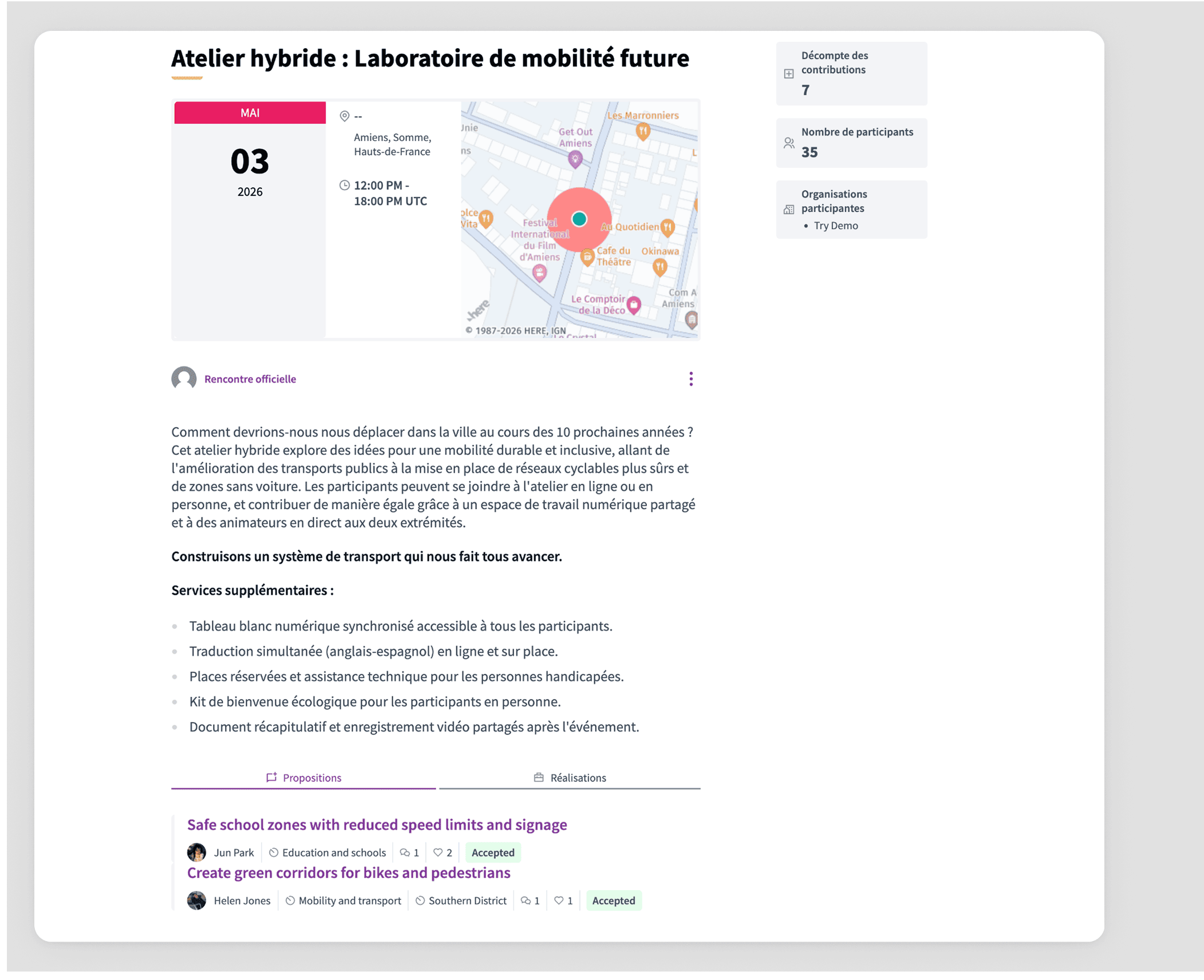Click the Tableau blanc numérique list item
The height and width of the screenshot is (980, 1204).
tap(401, 626)
